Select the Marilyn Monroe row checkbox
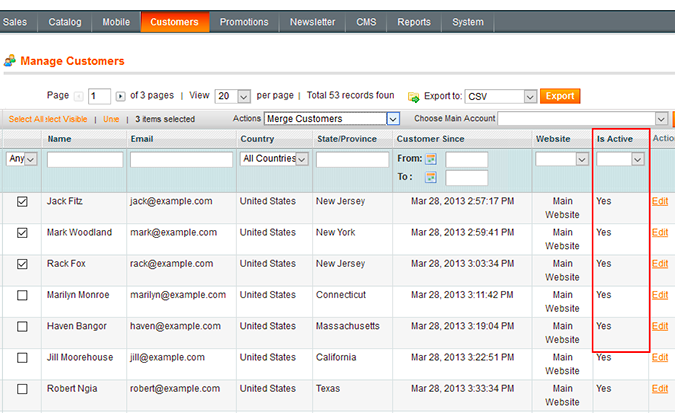Viewport: 675px width, 413px height. tap(22, 296)
